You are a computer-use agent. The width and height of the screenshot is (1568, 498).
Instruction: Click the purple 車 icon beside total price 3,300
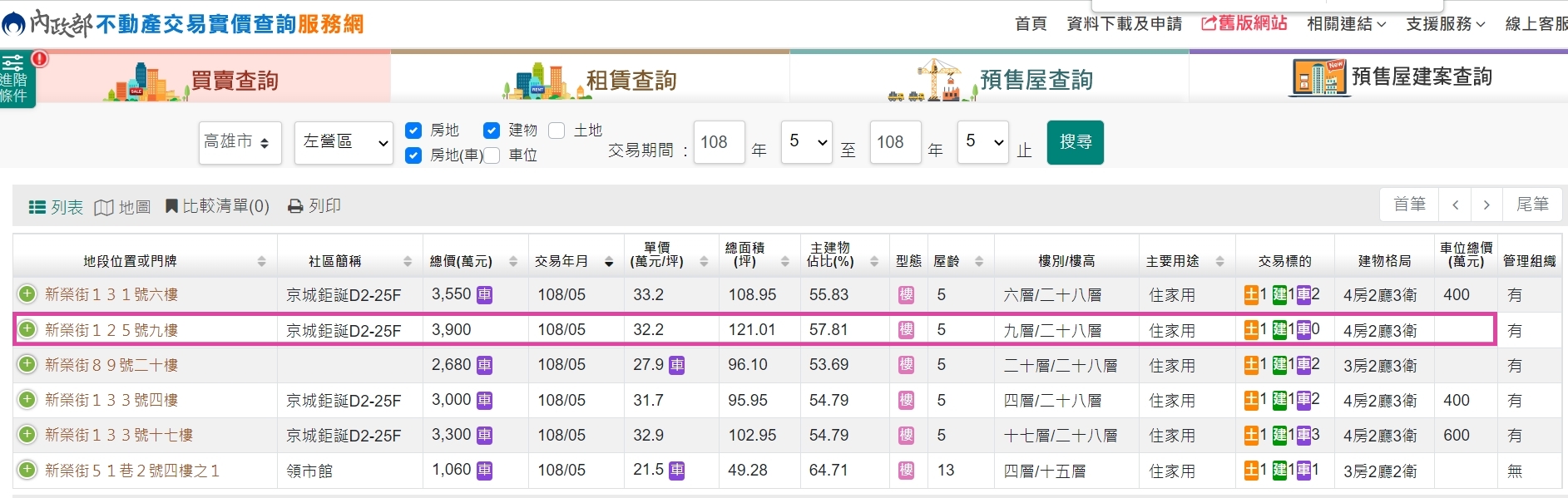coord(484,436)
